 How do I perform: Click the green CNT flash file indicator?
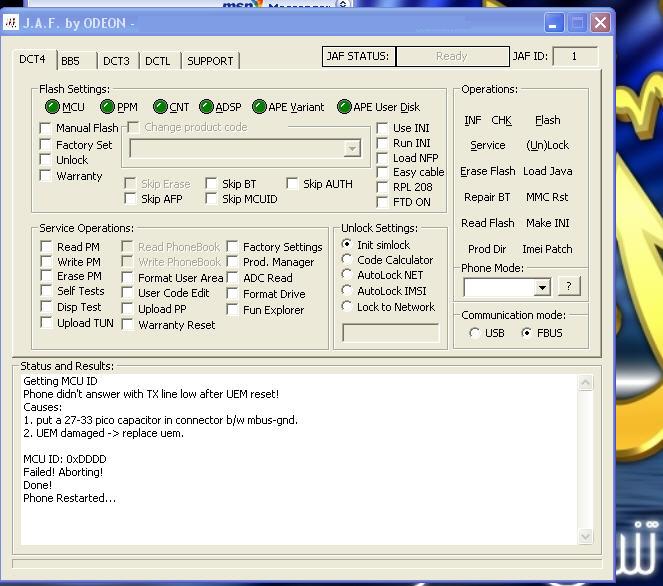(160, 107)
